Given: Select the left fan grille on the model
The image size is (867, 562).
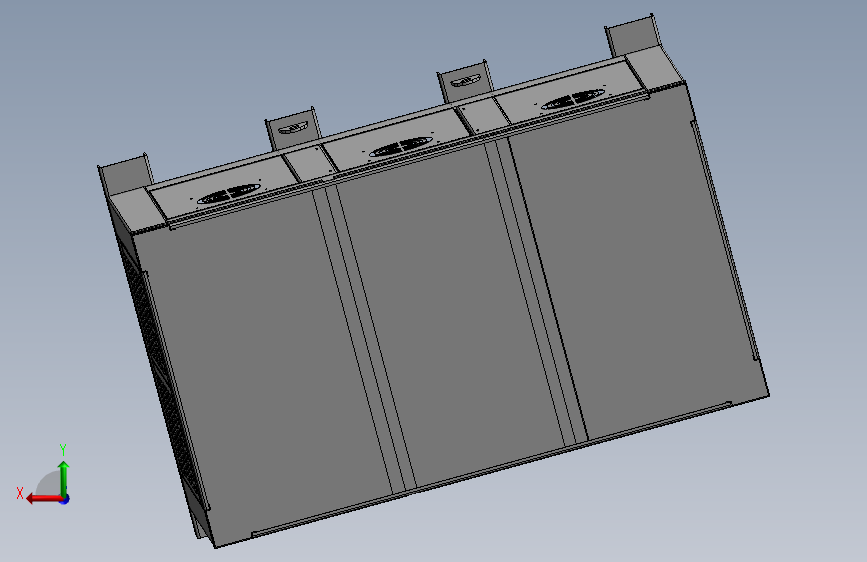Looking at the screenshot, I should pos(228,195).
